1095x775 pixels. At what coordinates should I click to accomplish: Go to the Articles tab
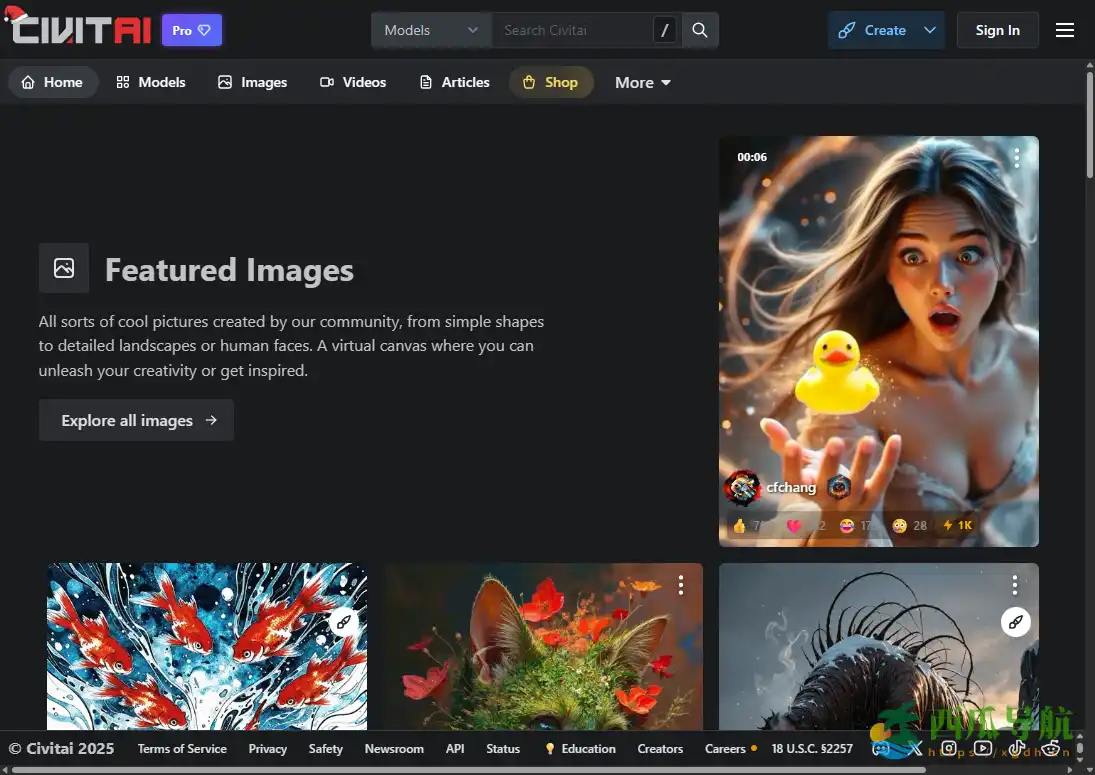coord(454,82)
